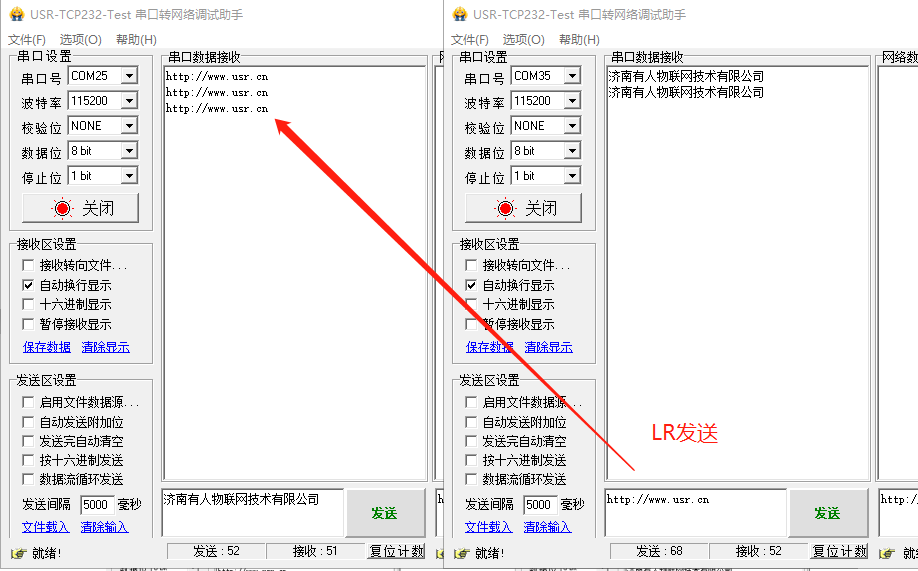Click the hand status icon in right window

click(460, 553)
